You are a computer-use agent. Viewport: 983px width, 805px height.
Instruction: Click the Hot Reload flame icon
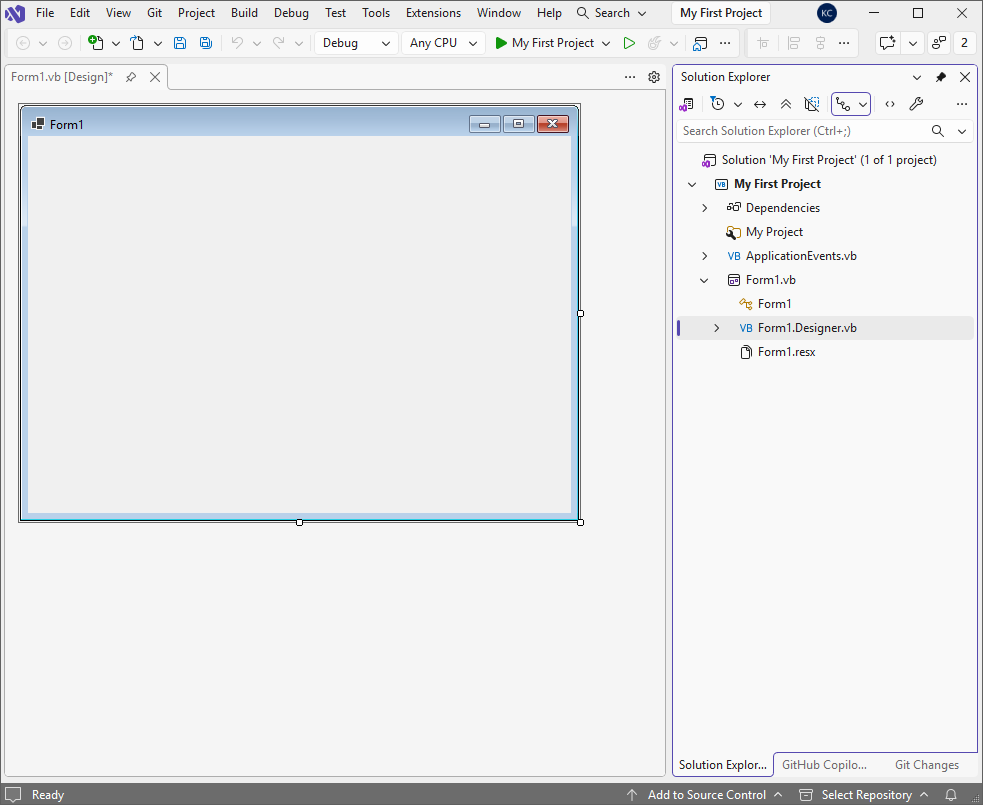(x=654, y=43)
